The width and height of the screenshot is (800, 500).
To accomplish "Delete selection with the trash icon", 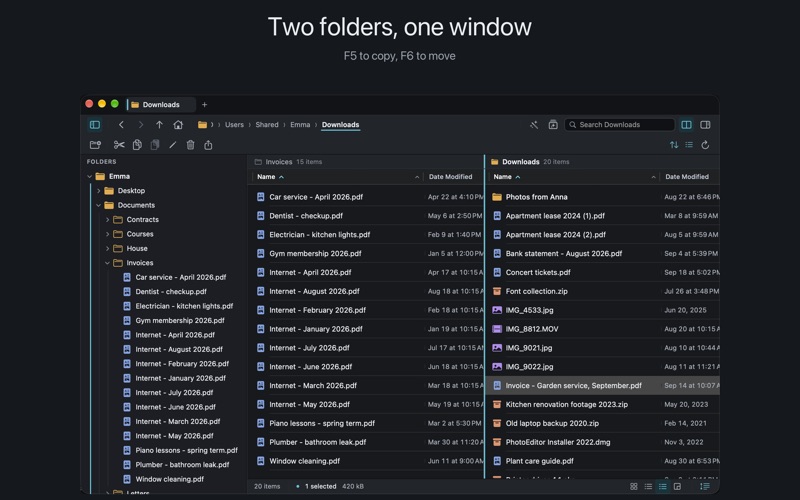I will (x=190, y=145).
